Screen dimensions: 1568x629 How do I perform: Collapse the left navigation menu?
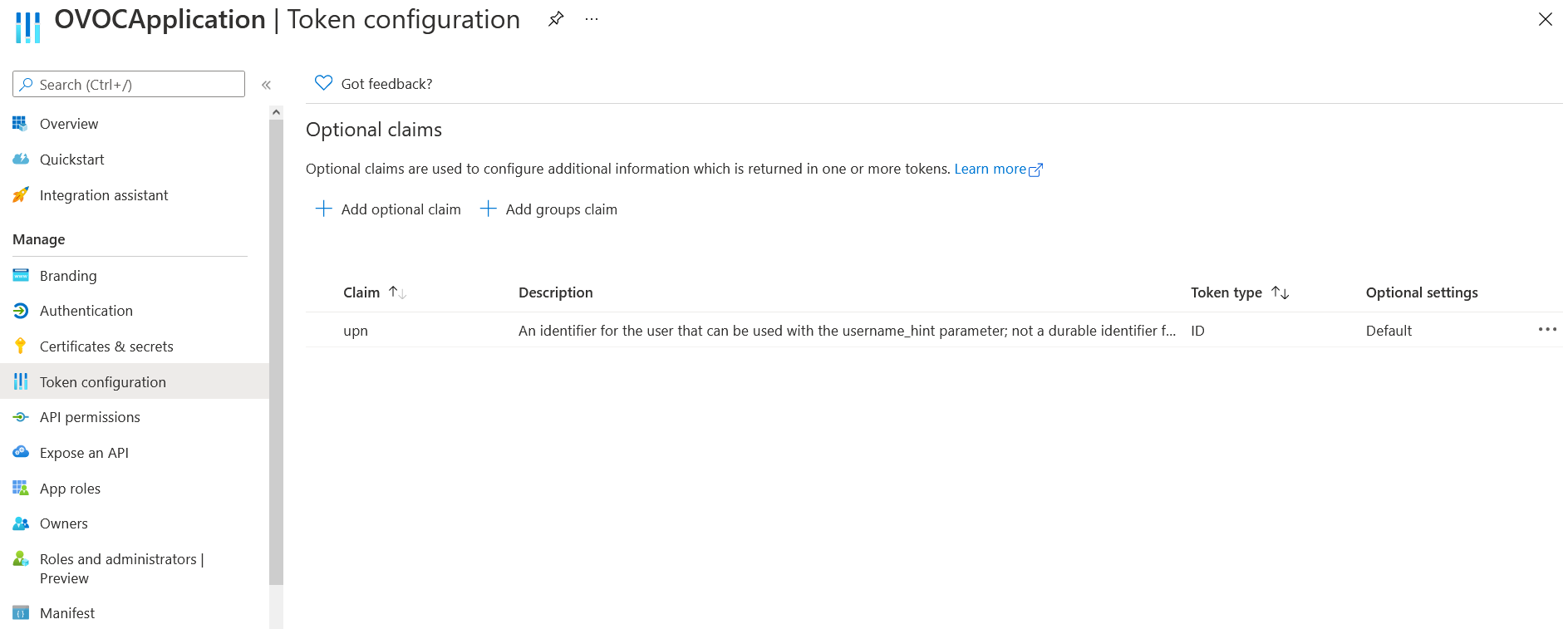point(267,85)
